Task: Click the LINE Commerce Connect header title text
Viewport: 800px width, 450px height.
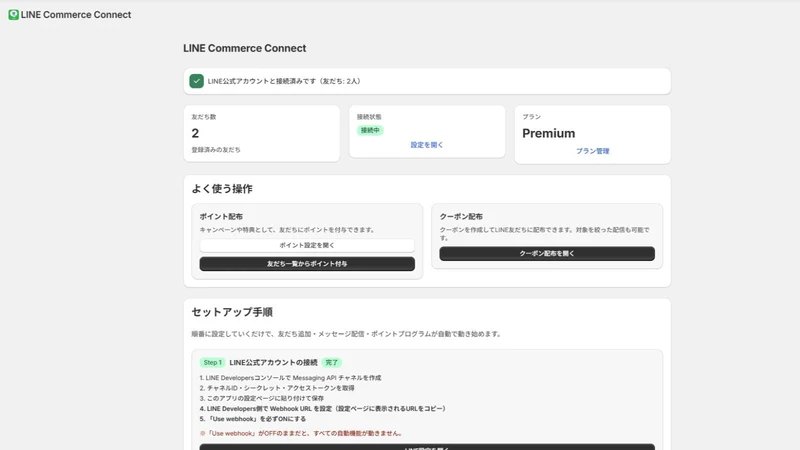Action: (x=76, y=15)
